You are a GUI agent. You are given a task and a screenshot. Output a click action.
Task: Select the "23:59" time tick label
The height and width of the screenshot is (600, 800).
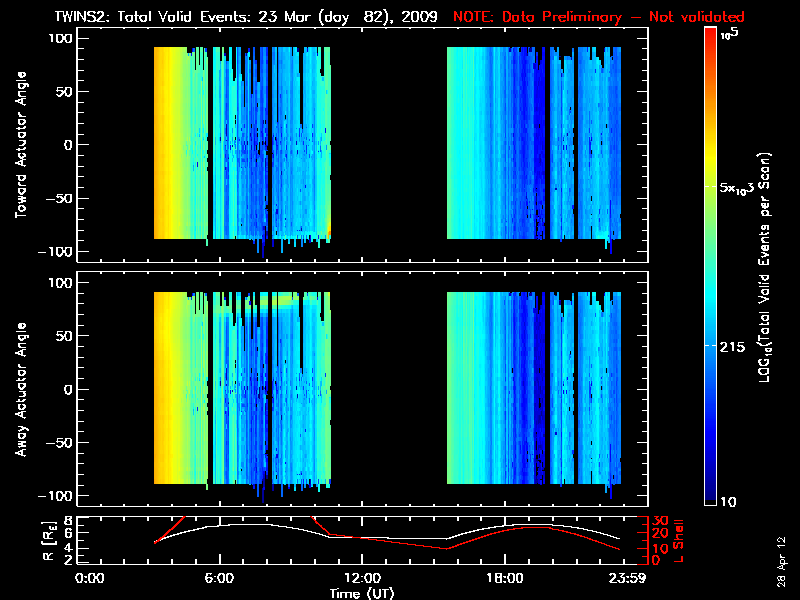pyautogui.click(x=630, y=578)
